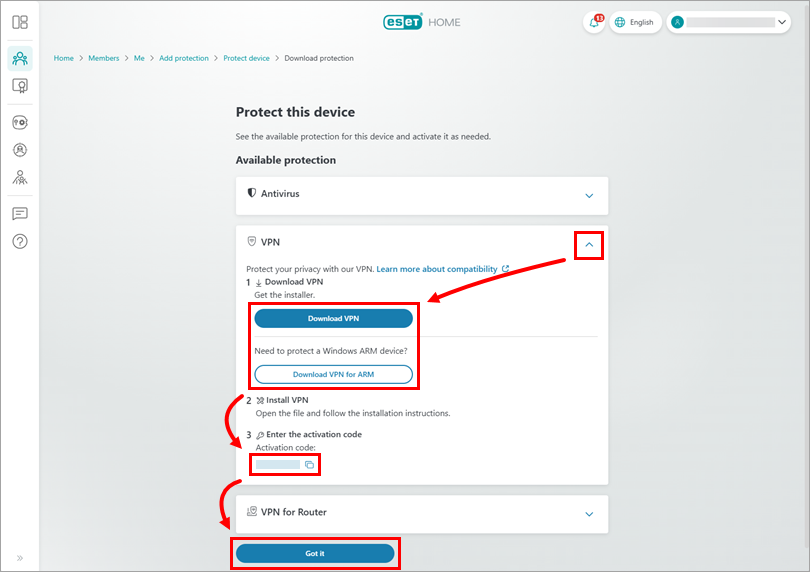Open the dashboard overview icon in sidebar

pos(20,22)
